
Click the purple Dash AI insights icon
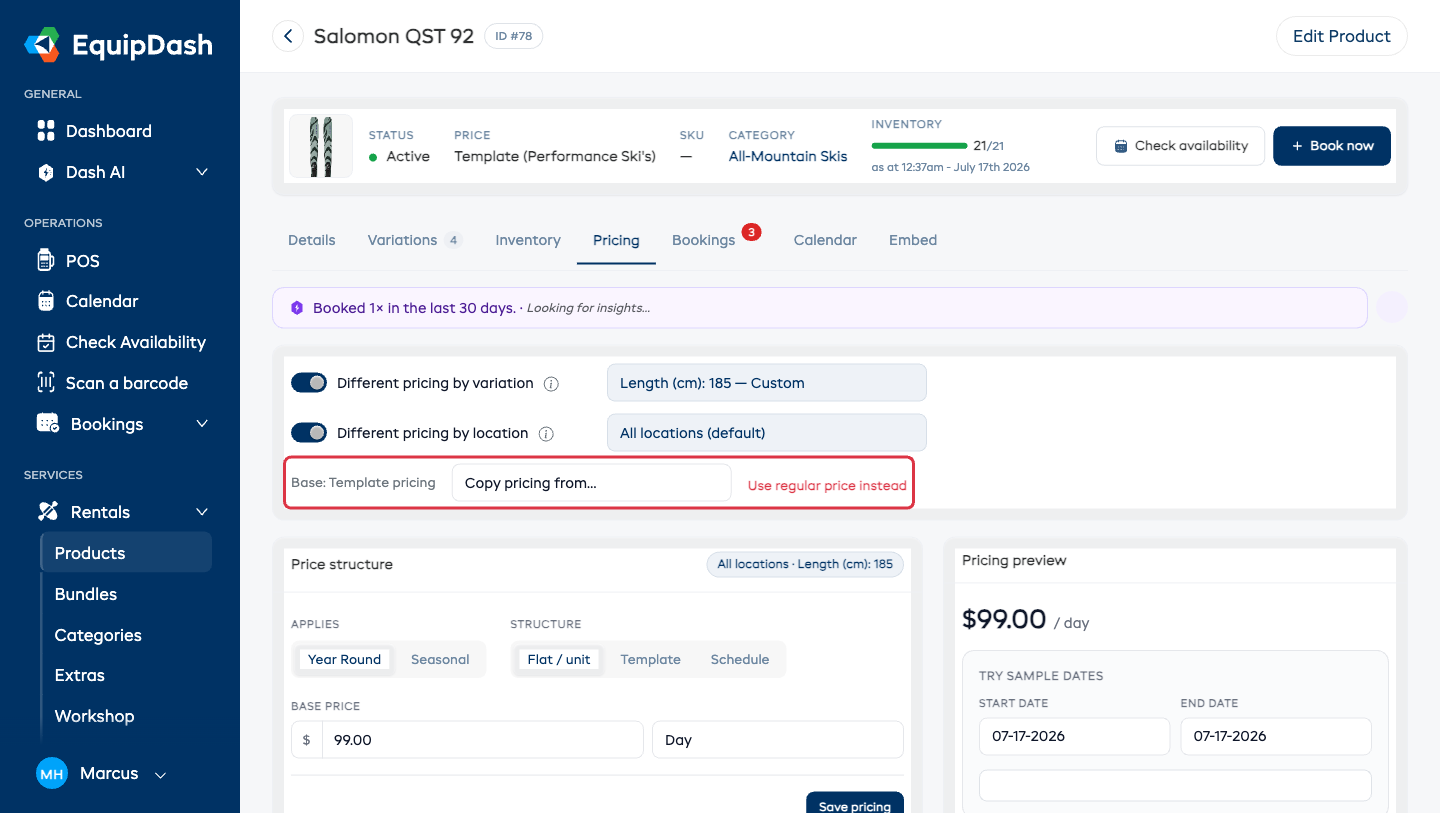(296, 308)
